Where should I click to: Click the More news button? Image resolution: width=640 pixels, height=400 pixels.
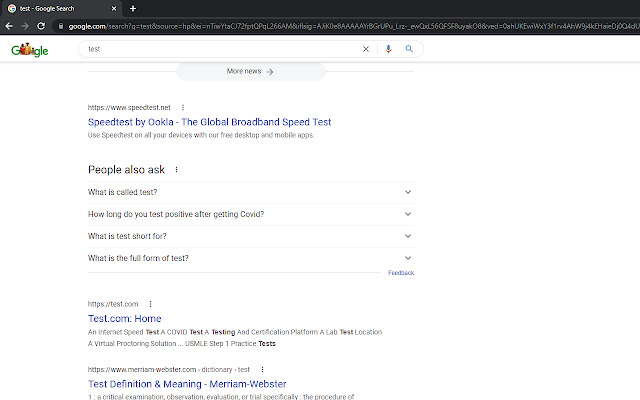(x=250, y=71)
